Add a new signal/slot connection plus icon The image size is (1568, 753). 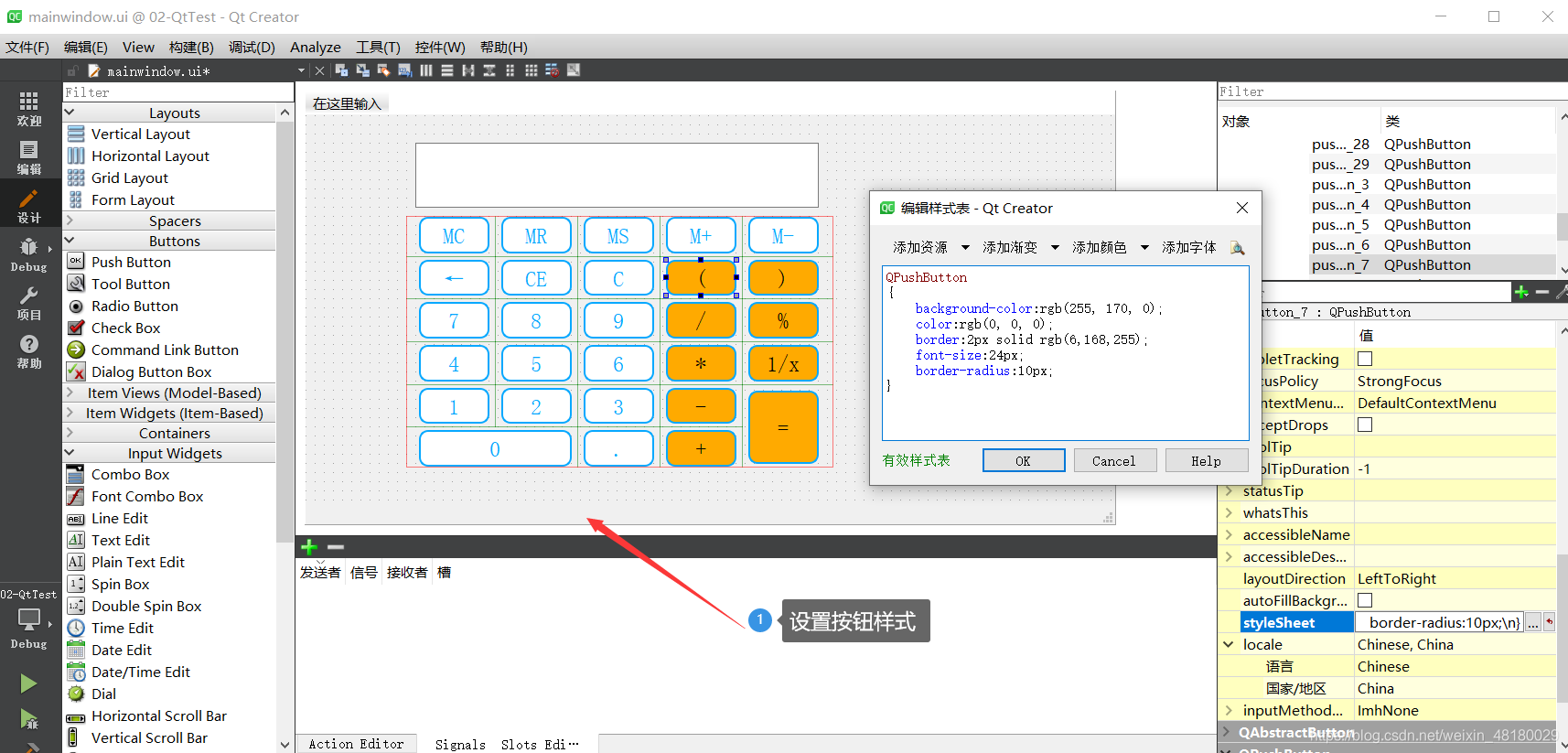tap(309, 547)
